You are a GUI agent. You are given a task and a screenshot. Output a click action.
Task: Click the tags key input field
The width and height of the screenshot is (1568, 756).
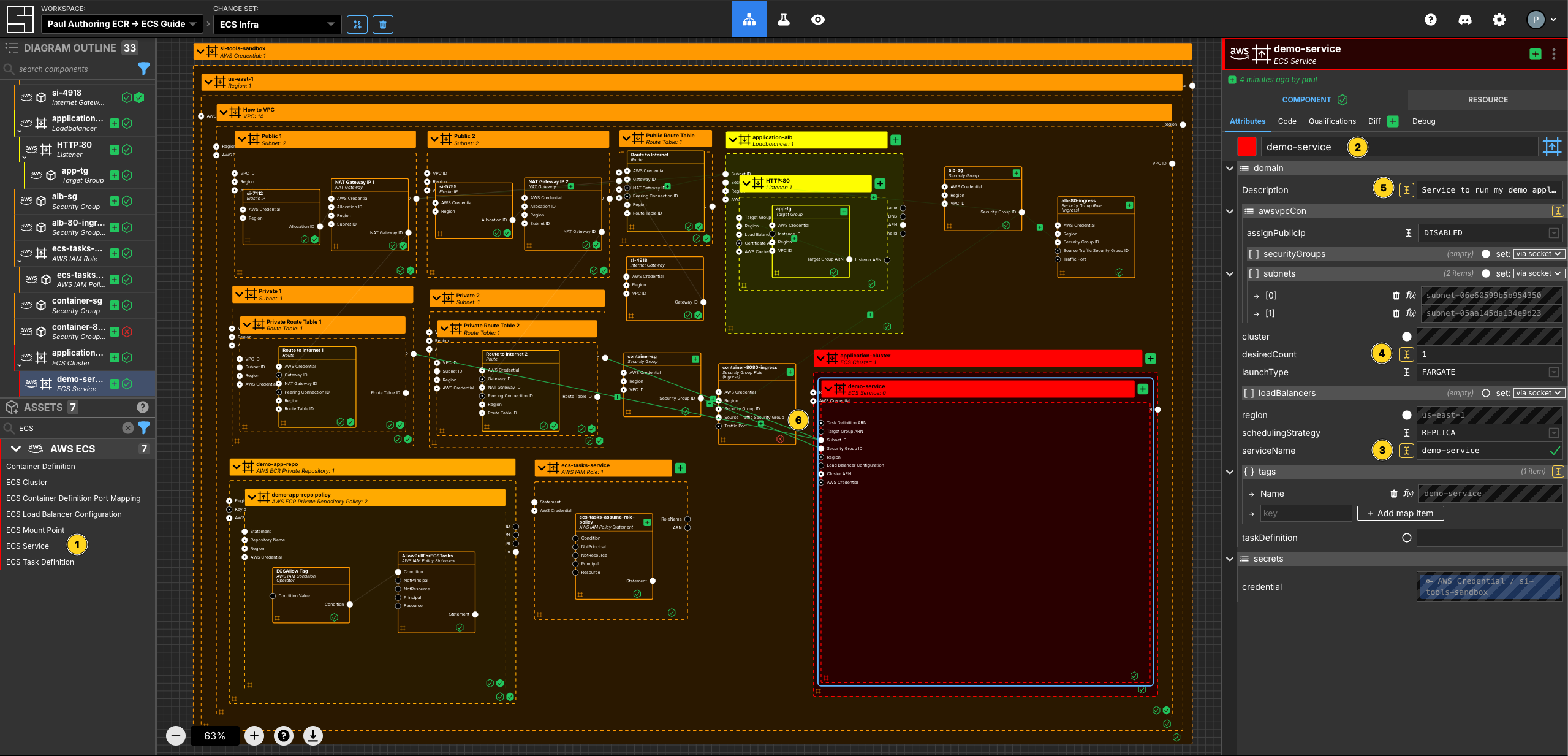click(1305, 514)
